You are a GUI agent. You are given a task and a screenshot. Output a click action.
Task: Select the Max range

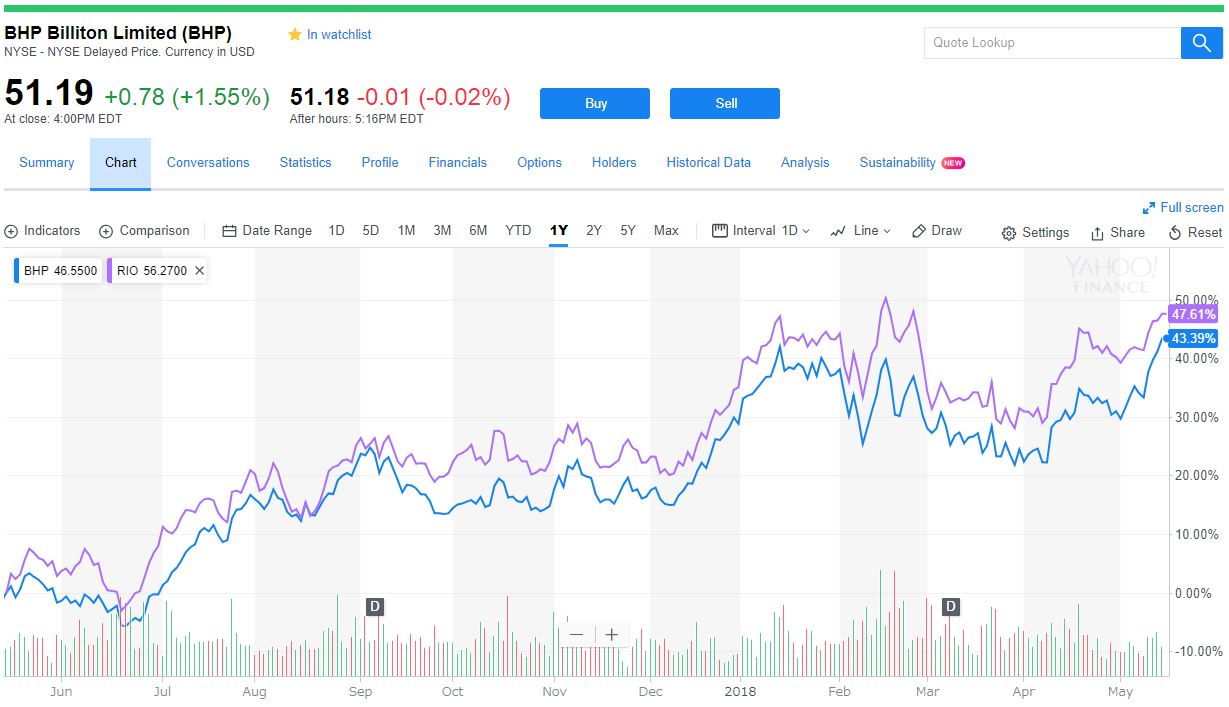pyautogui.click(x=666, y=231)
